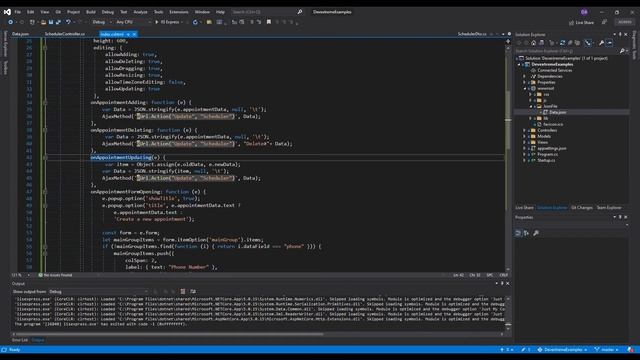
Task: Close the active Index.cshtml tab
Action: (x=134, y=34)
